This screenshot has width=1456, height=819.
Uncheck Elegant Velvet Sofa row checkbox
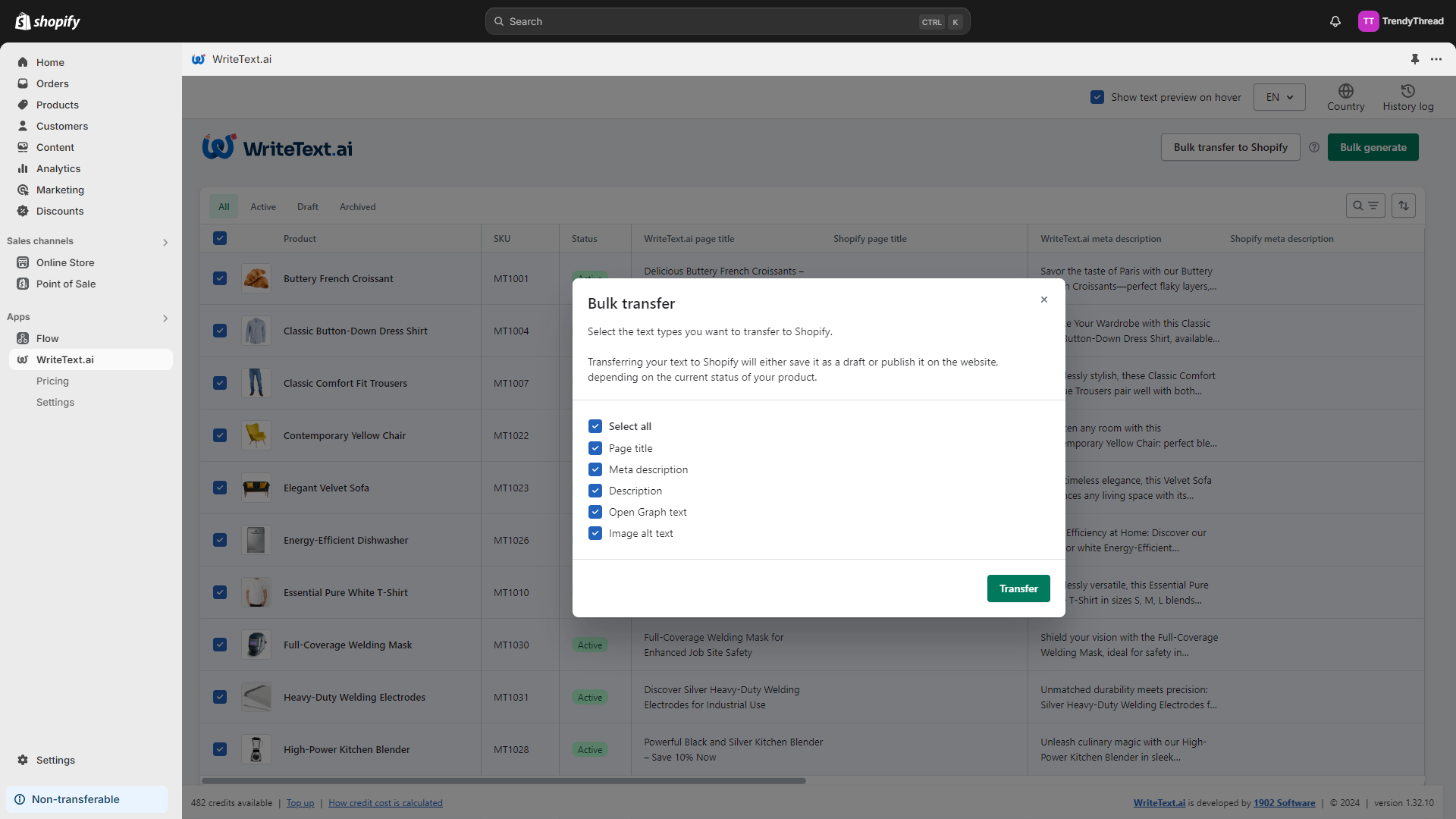pyautogui.click(x=220, y=488)
